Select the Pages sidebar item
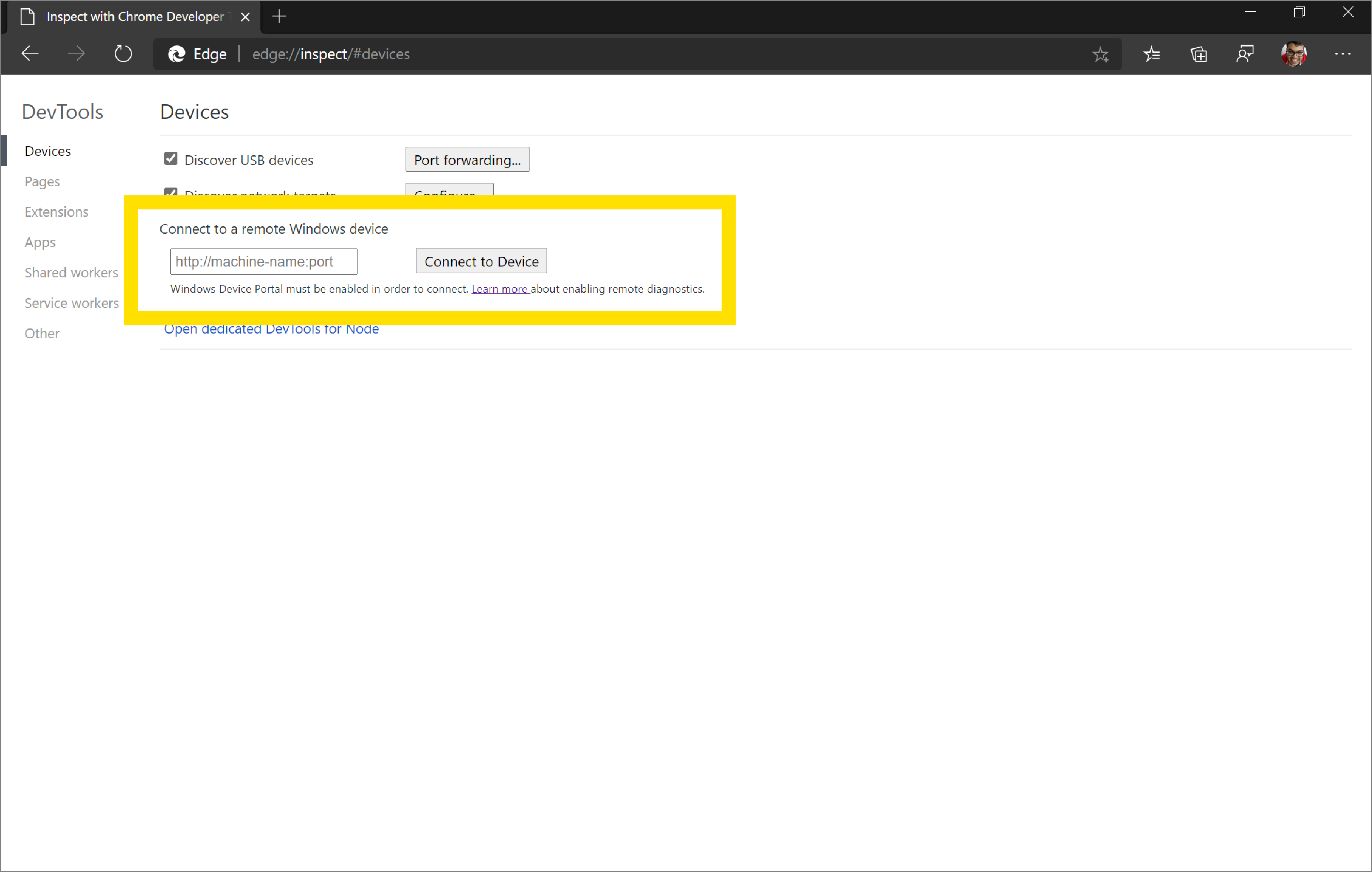The image size is (1372, 872). [42, 181]
